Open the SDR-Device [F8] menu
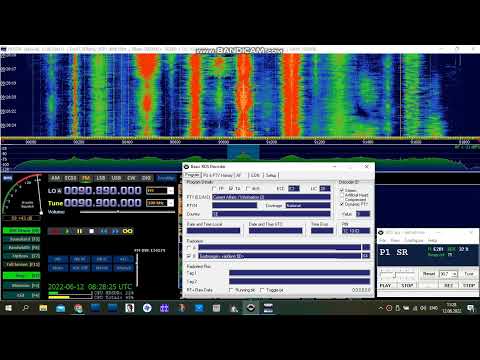This screenshot has width=480, height=360. tap(22, 230)
